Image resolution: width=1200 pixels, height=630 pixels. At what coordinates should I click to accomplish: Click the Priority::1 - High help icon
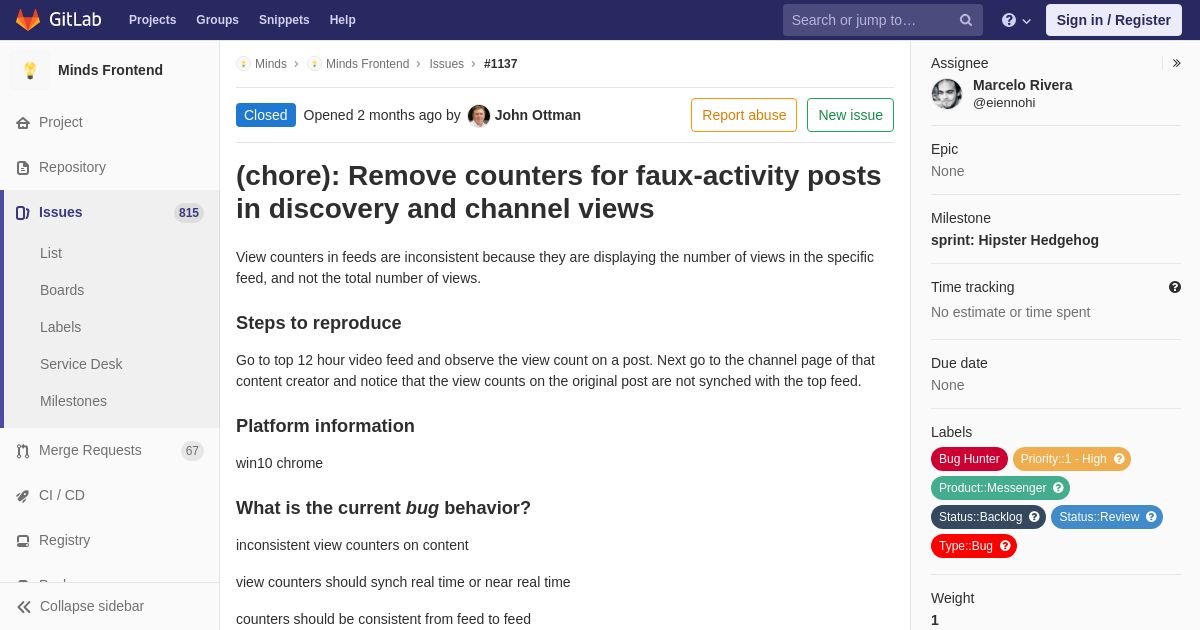(1119, 459)
